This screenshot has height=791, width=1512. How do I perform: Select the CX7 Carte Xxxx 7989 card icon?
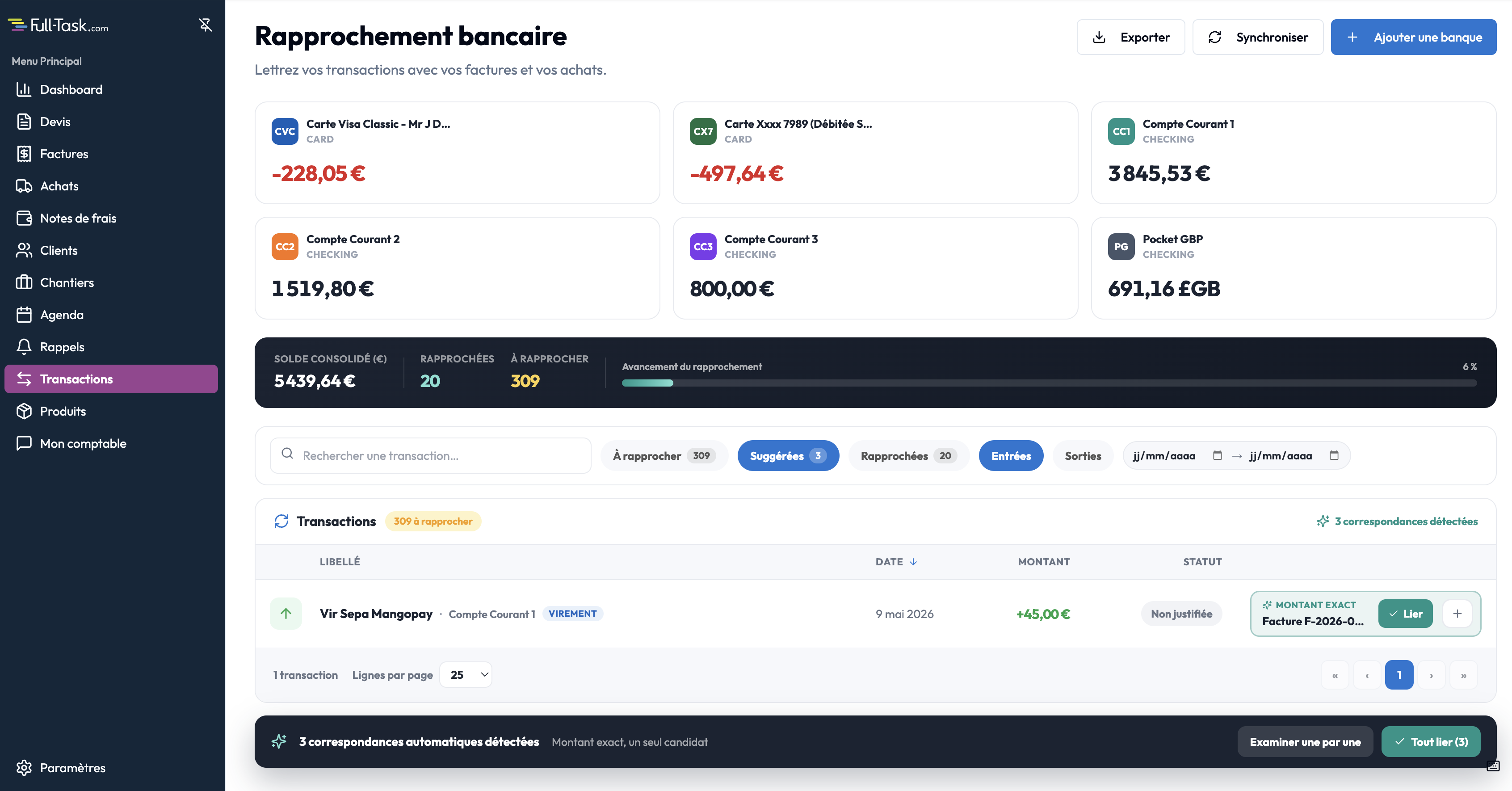(x=702, y=131)
